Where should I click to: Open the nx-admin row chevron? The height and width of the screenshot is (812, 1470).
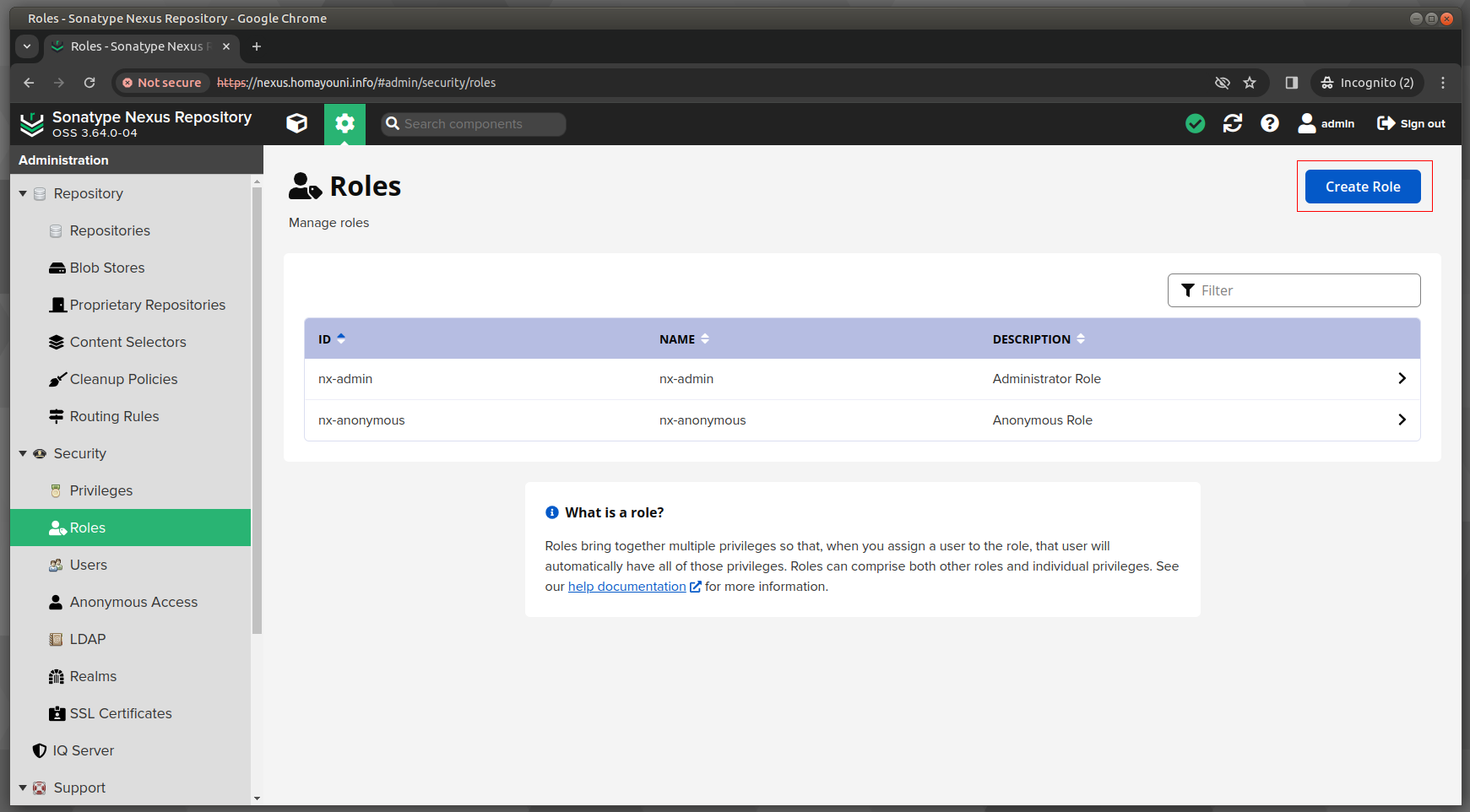coord(1402,378)
